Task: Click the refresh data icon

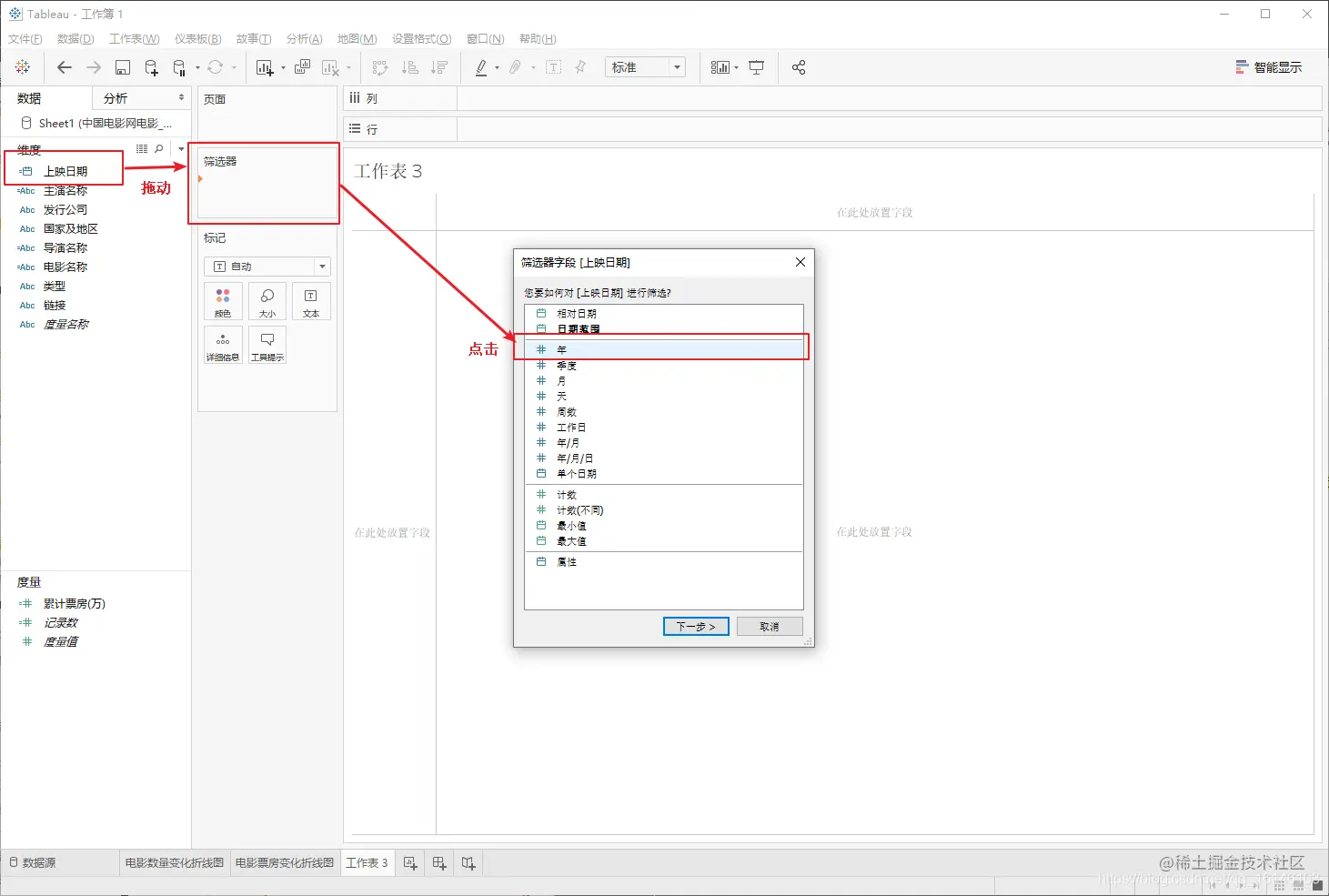Action: (216, 67)
